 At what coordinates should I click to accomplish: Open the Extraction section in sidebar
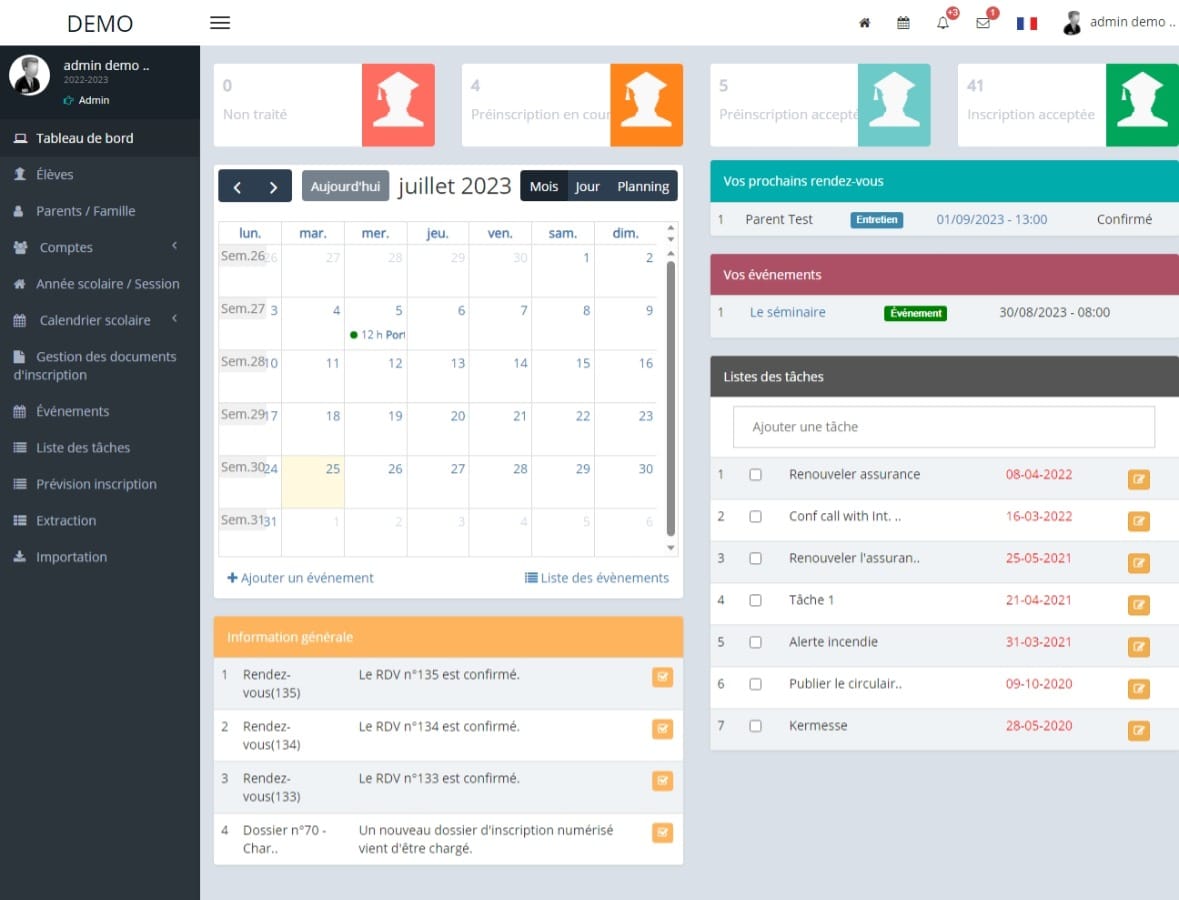click(x=68, y=520)
